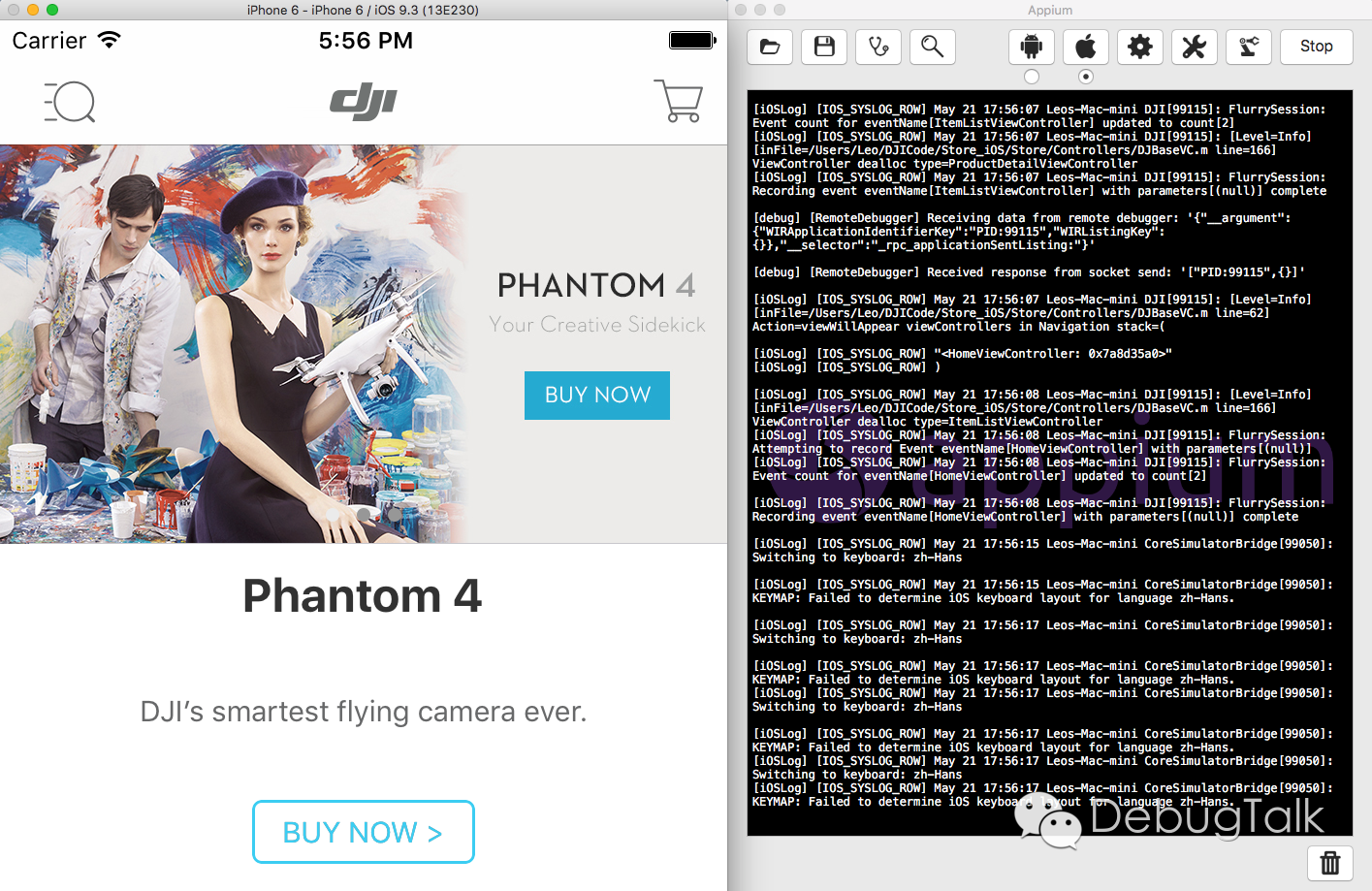Click the simulator window title 'iPhone 6 - iPhone 6 / iOS 9.3'

coord(363,10)
